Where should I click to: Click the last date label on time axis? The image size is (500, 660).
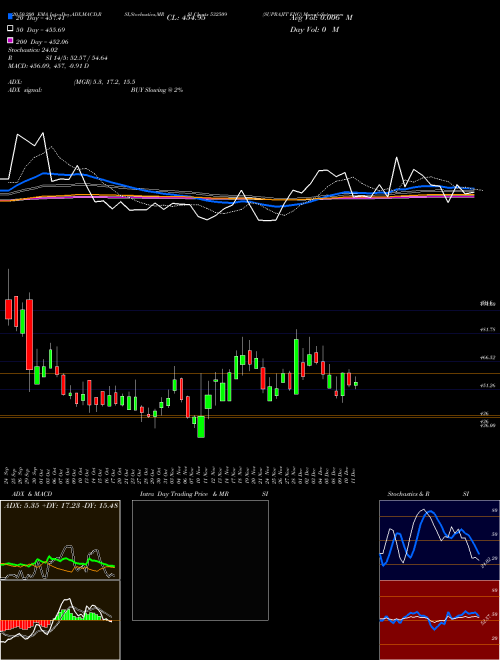click(354, 475)
